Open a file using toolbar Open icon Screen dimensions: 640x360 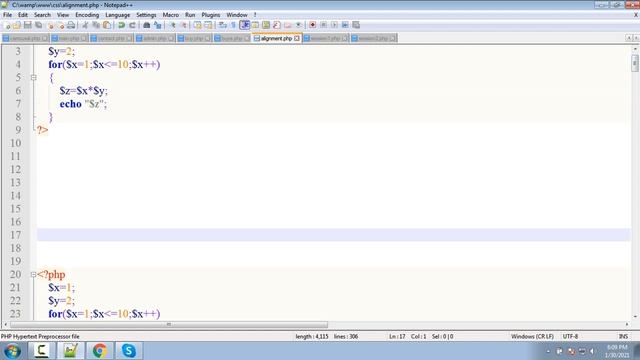(17, 25)
